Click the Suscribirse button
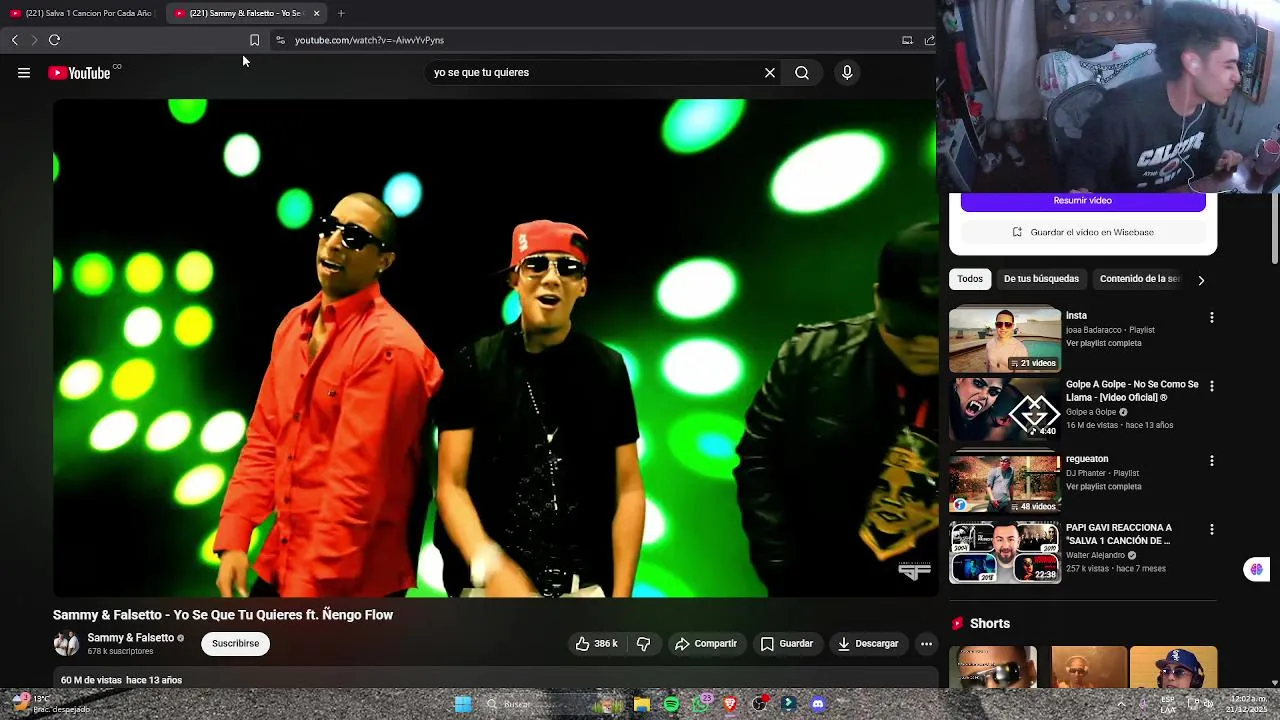1280x720 pixels. [235, 644]
